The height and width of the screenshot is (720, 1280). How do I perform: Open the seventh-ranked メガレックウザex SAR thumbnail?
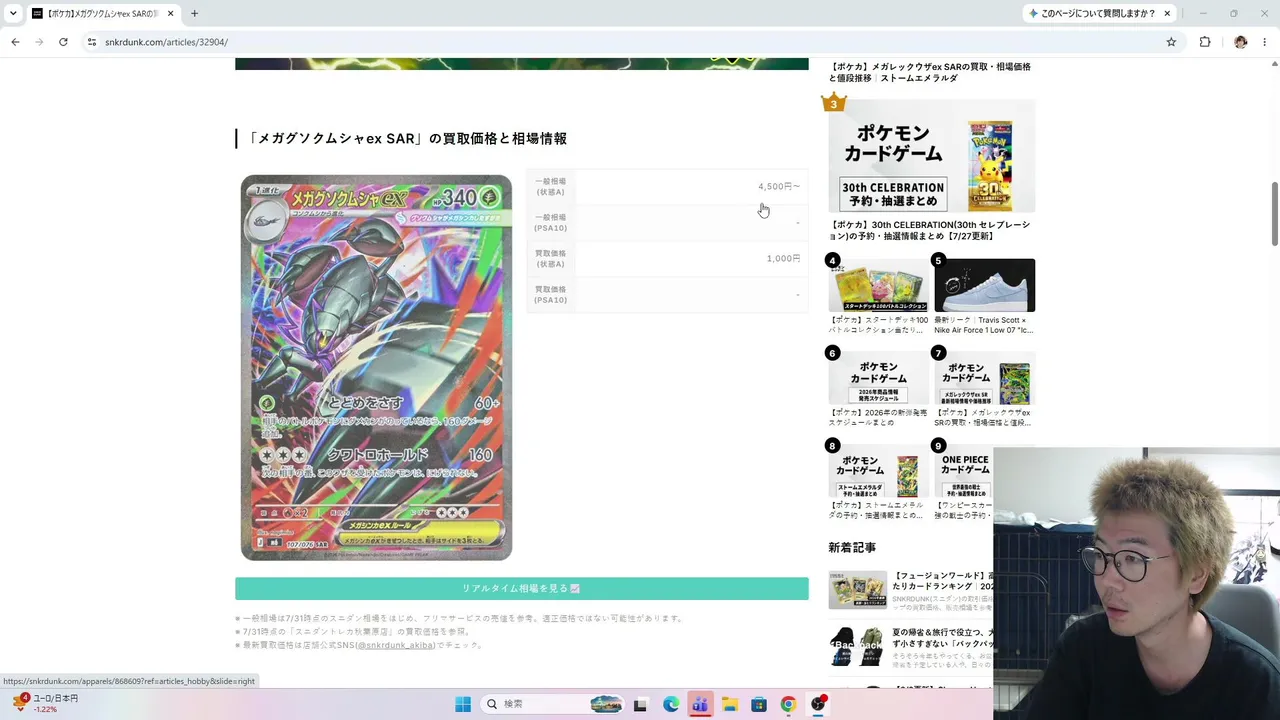984,378
